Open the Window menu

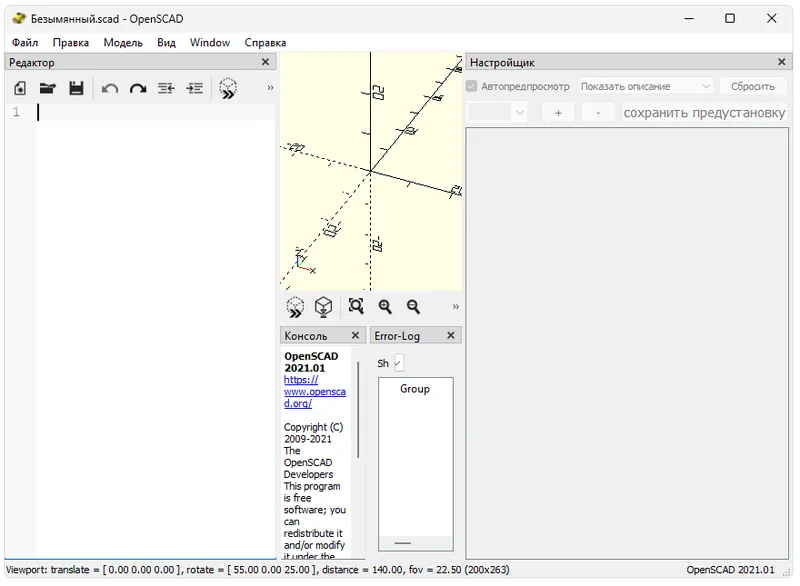pyautogui.click(x=210, y=42)
